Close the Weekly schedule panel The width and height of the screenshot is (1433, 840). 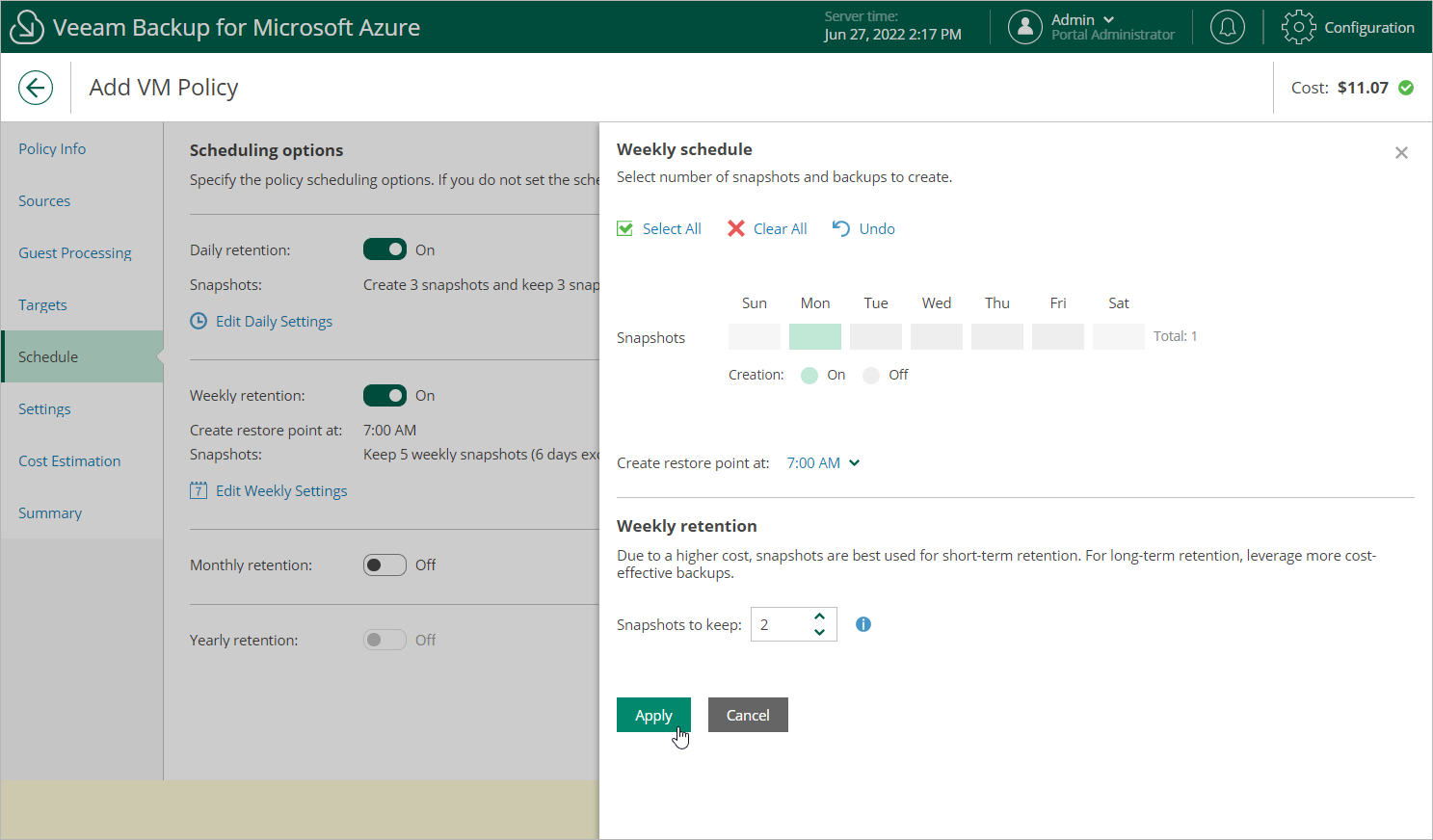(1401, 153)
